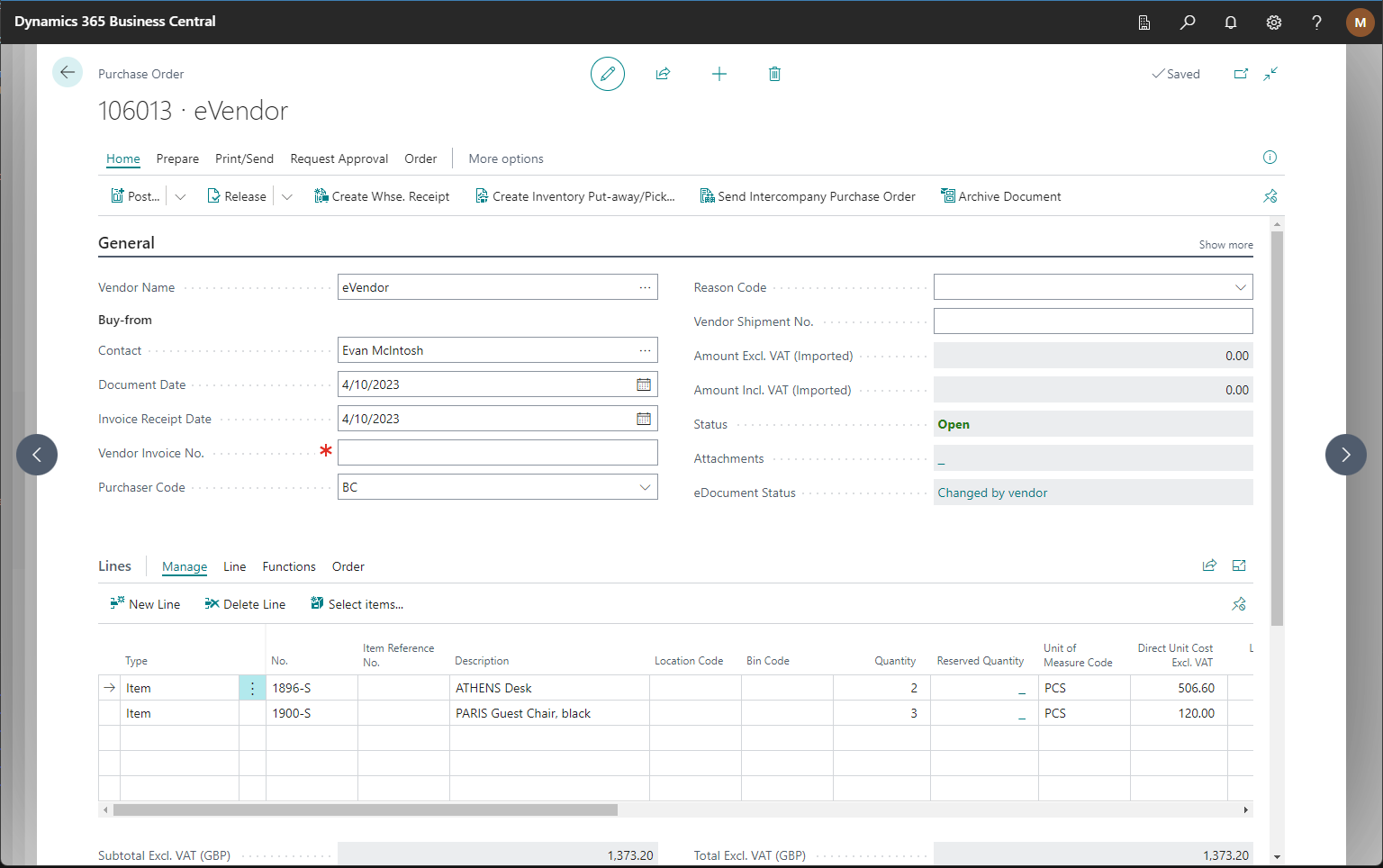Expand the Purchaser Code dropdown
Viewport: 1383px width, 868px height.
tap(645, 487)
